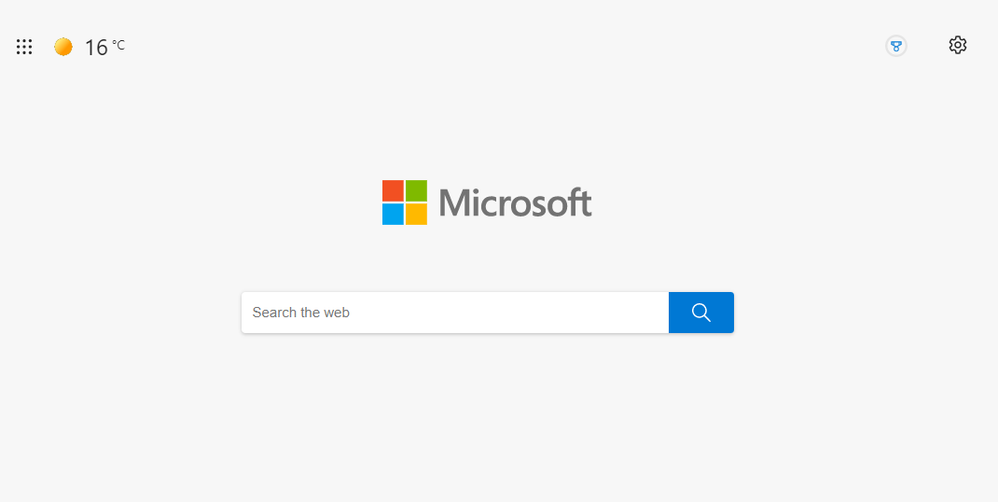
Task: Select the weather widget beside the app launcher
Action: pyautogui.click(x=90, y=47)
